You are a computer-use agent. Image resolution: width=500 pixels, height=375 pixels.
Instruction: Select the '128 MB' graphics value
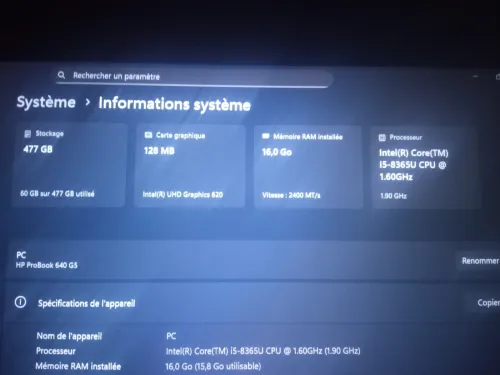[x=159, y=151]
